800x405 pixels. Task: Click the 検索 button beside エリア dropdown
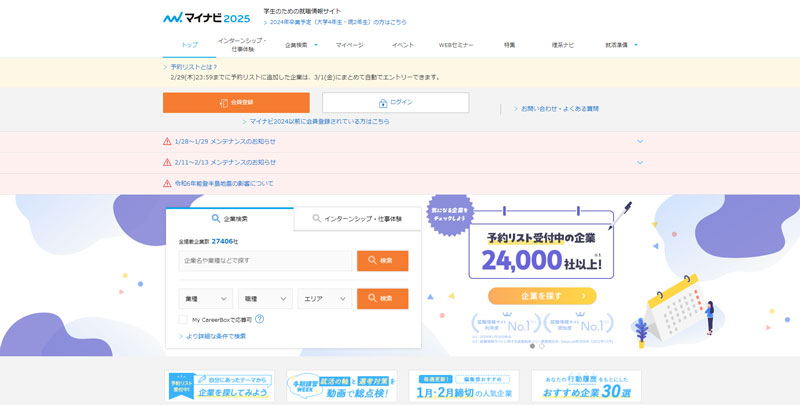(383, 298)
